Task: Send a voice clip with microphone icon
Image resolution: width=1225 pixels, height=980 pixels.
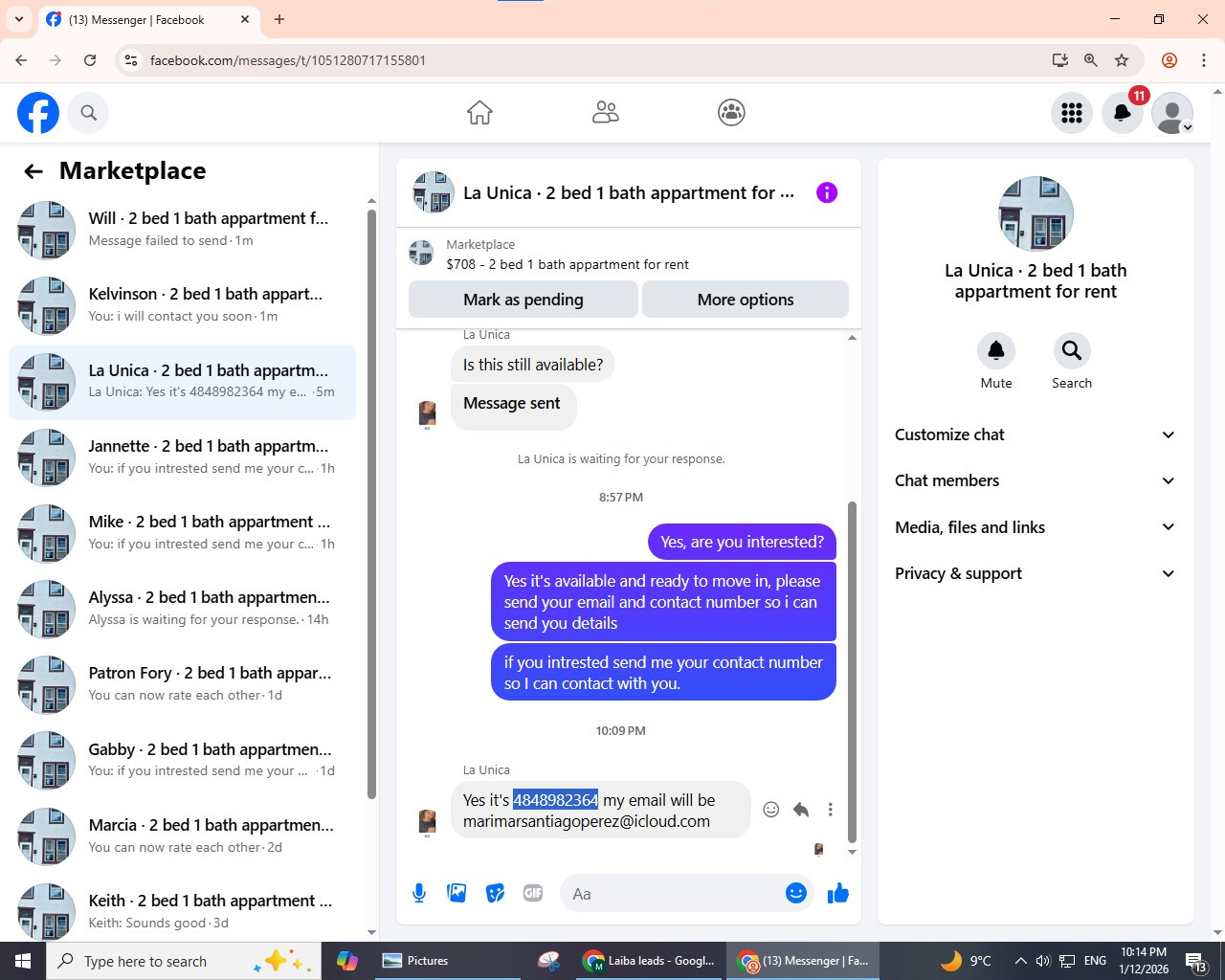Action: (x=419, y=893)
